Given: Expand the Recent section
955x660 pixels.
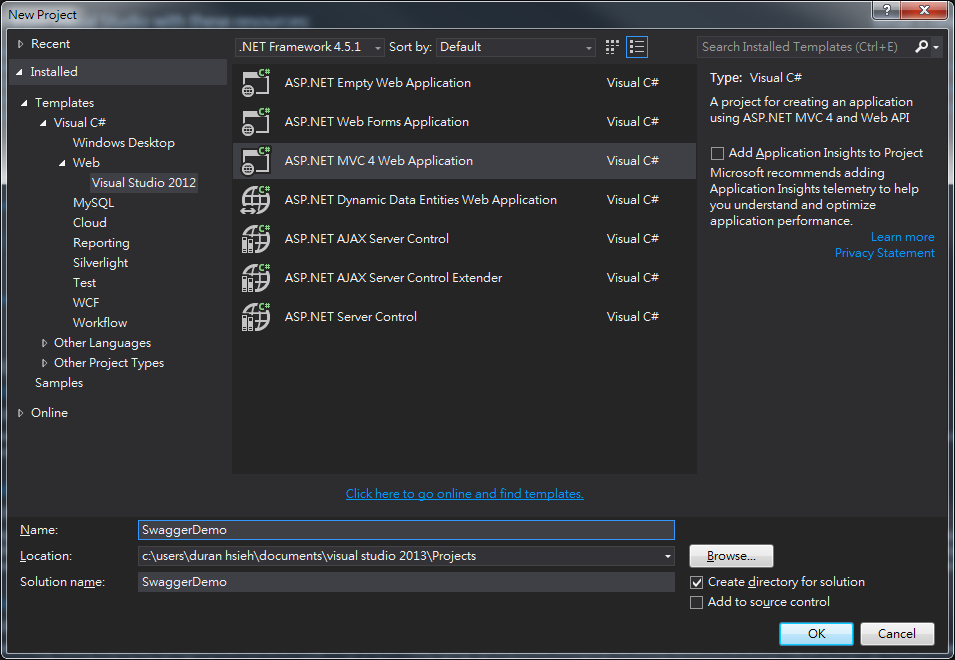Looking at the screenshot, I should pyautogui.click(x=20, y=44).
